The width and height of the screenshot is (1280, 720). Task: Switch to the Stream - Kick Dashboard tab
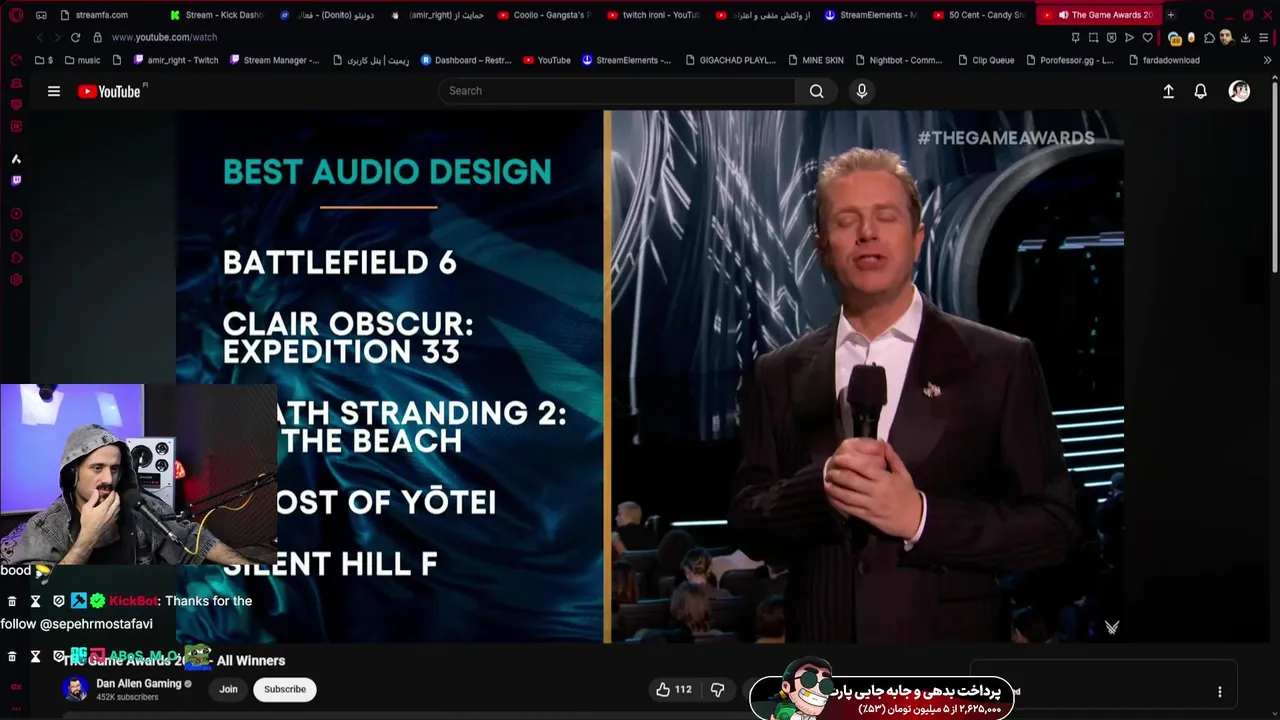(x=216, y=15)
